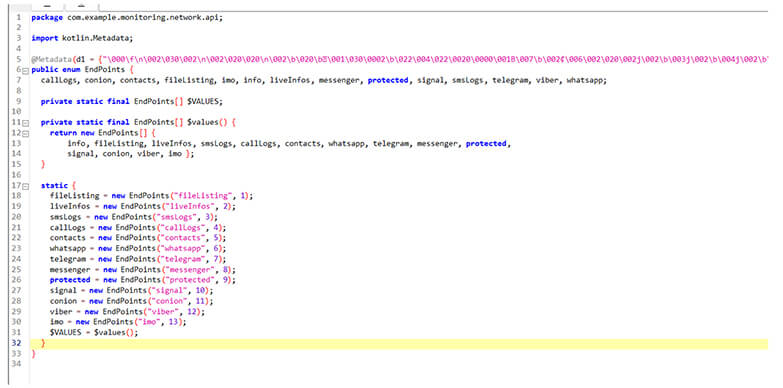
Task: Click line number 32 in the gutter
Action: click(x=18, y=344)
